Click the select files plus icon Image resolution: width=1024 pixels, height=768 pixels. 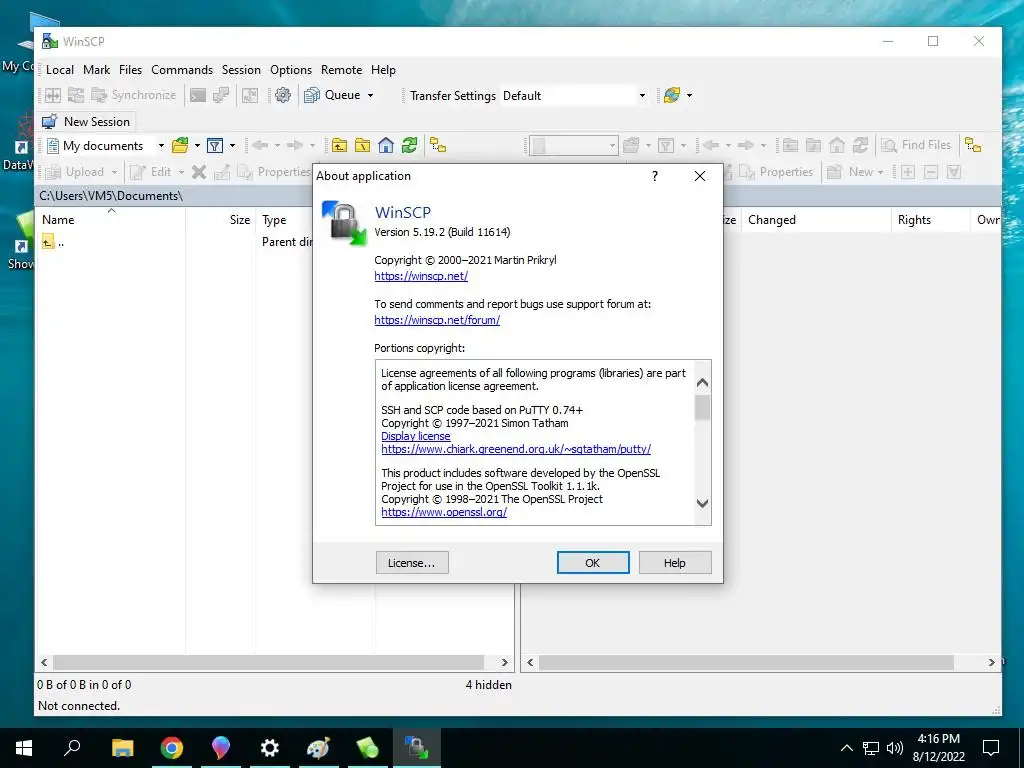[908, 172]
